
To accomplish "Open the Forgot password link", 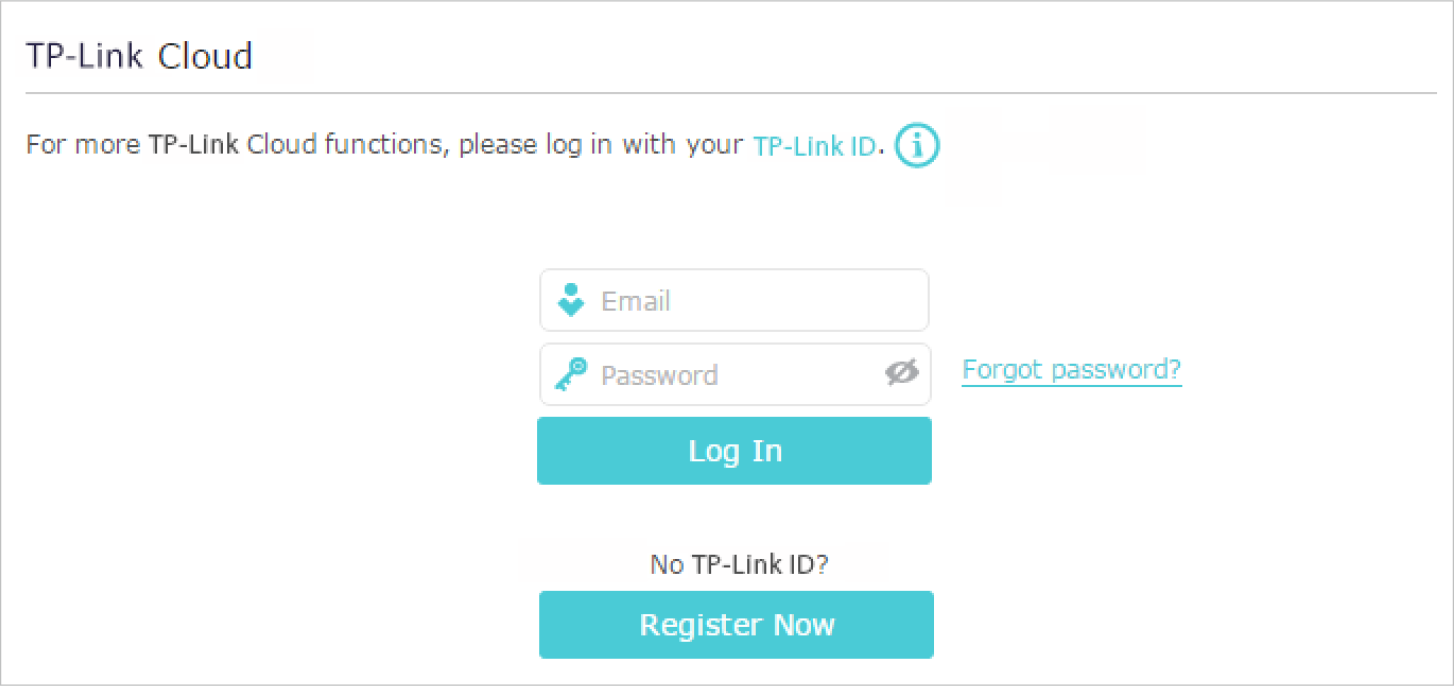I will point(1071,370).
